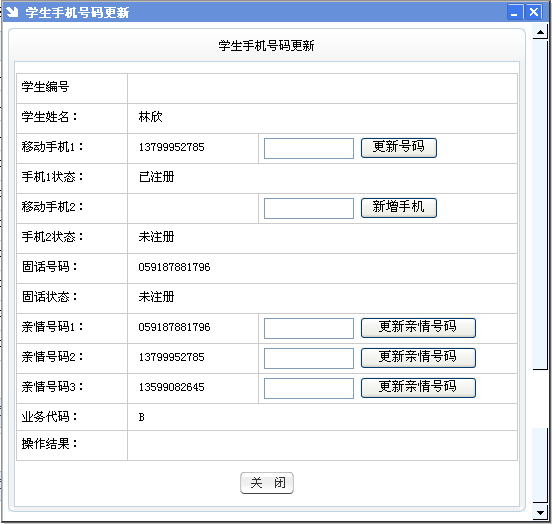Update 亲情号码3 with 更新亲情号码 button
This screenshot has width=552, height=524.
pyautogui.click(x=418, y=388)
